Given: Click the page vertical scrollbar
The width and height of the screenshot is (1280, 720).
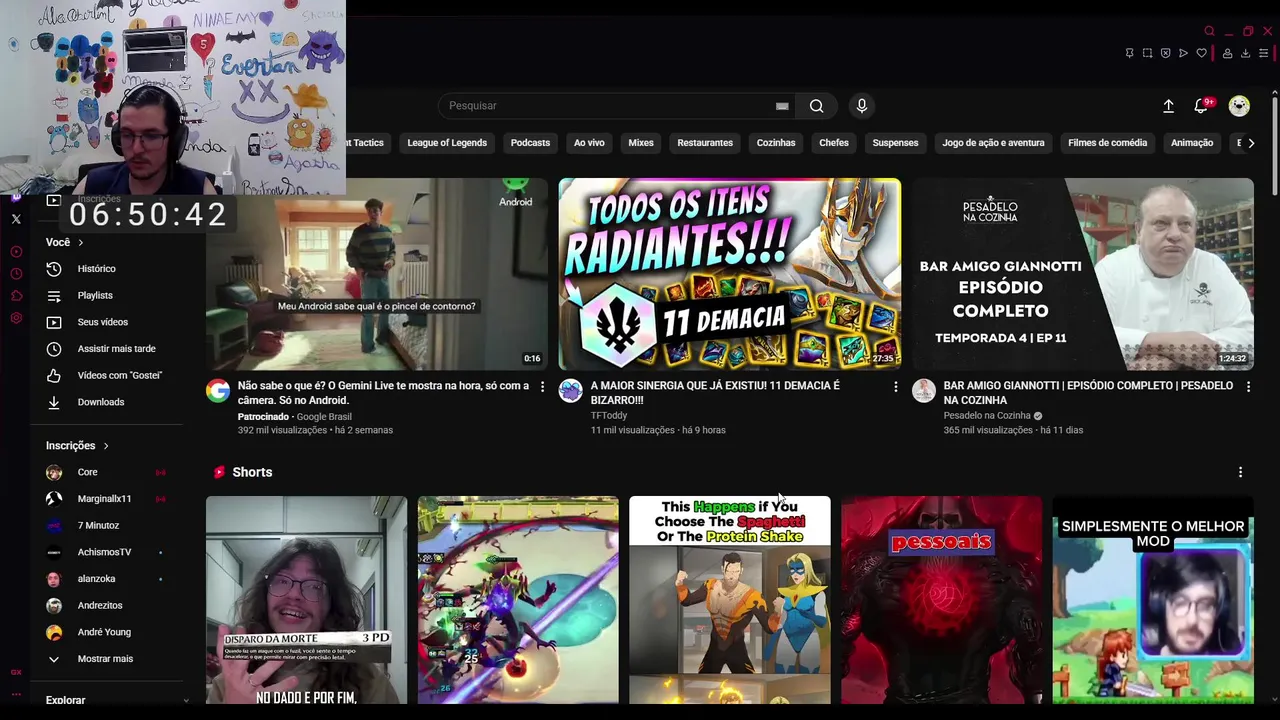Looking at the screenshot, I should pos(1274,145).
